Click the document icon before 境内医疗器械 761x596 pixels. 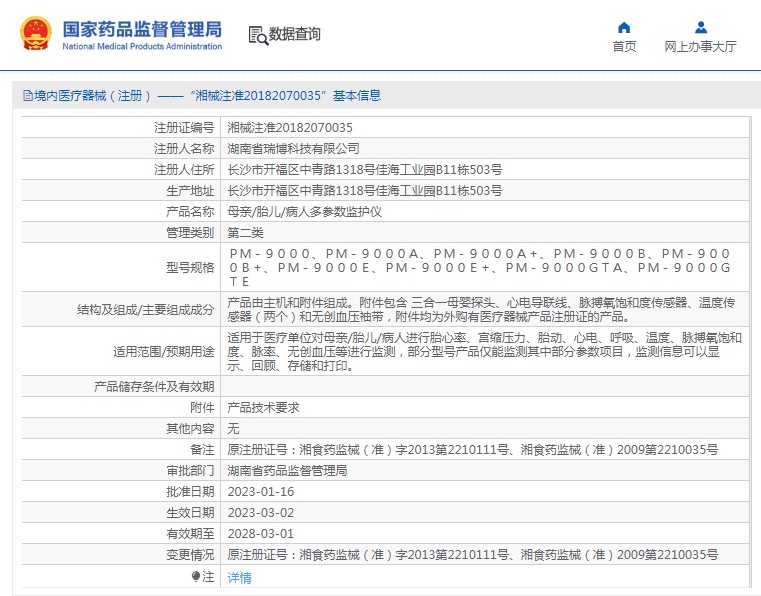point(28,96)
